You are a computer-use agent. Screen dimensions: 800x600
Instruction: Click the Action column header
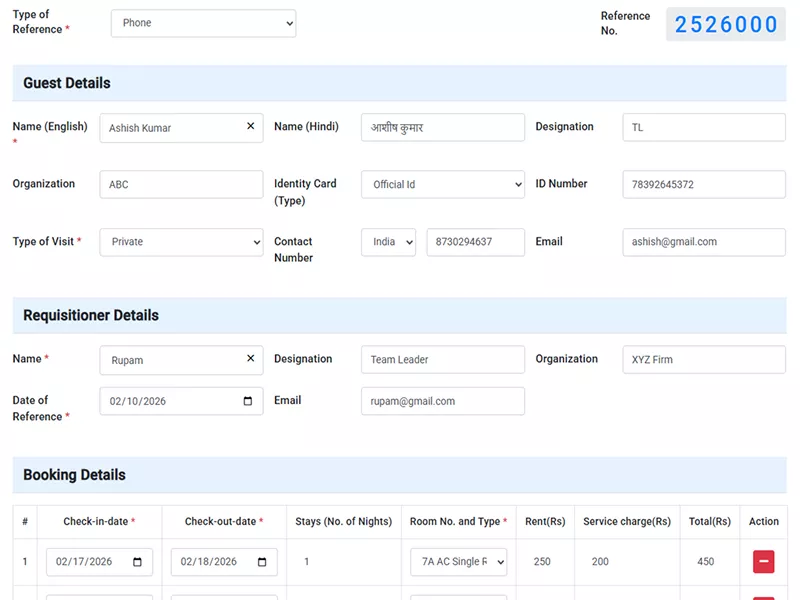764,521
